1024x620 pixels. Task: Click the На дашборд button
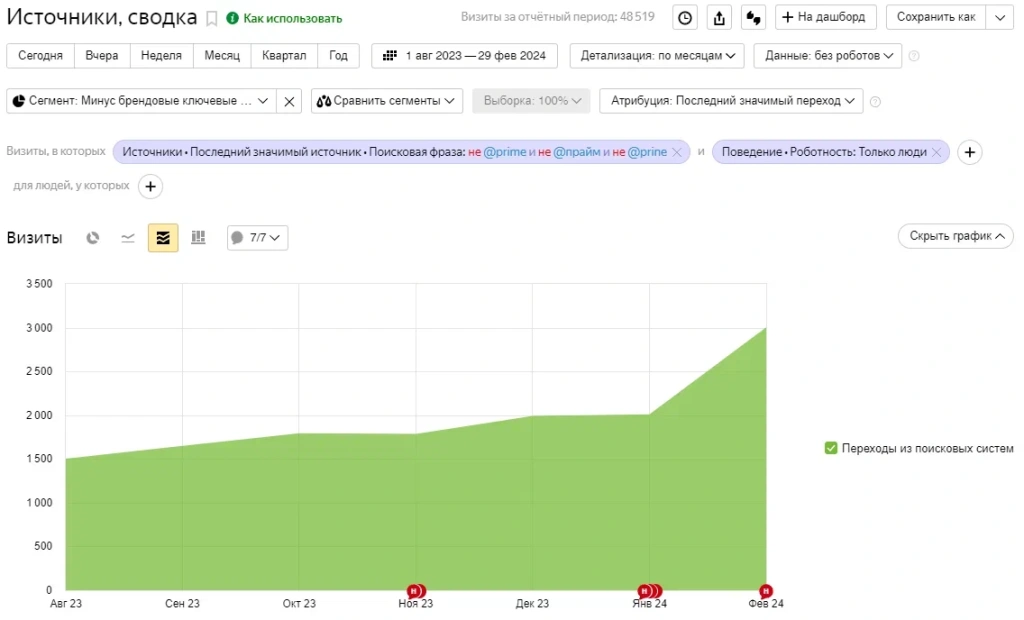[825, 17]
